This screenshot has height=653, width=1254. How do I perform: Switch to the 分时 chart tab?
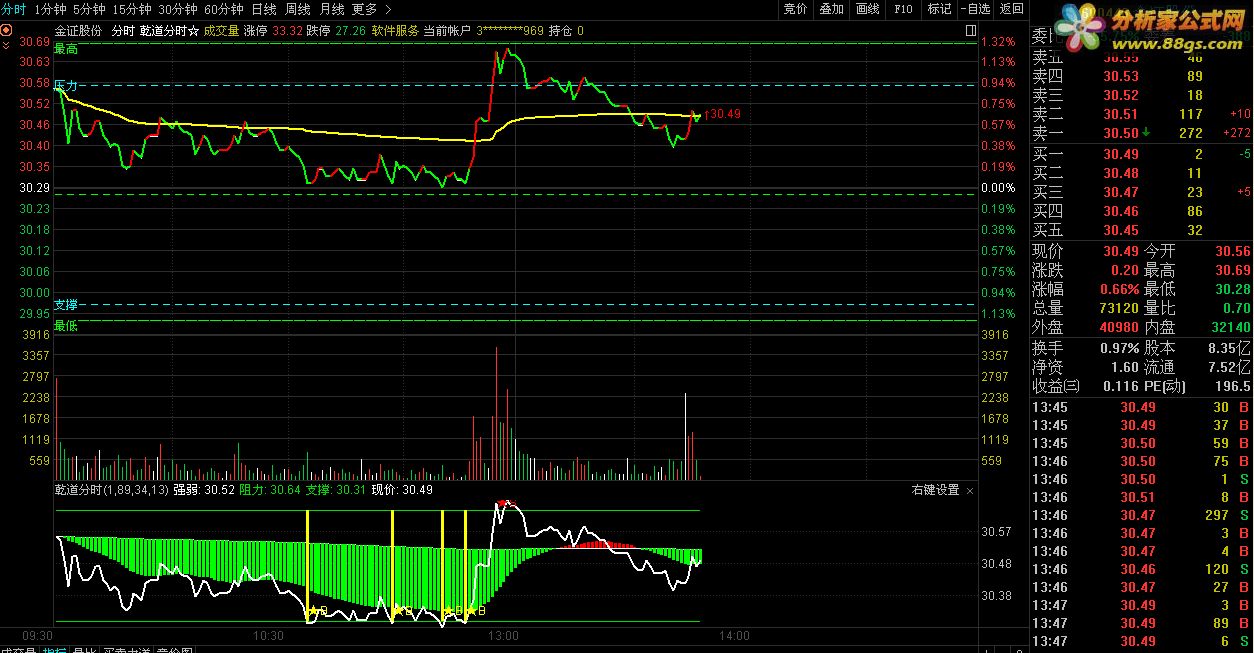click(14, 9)
